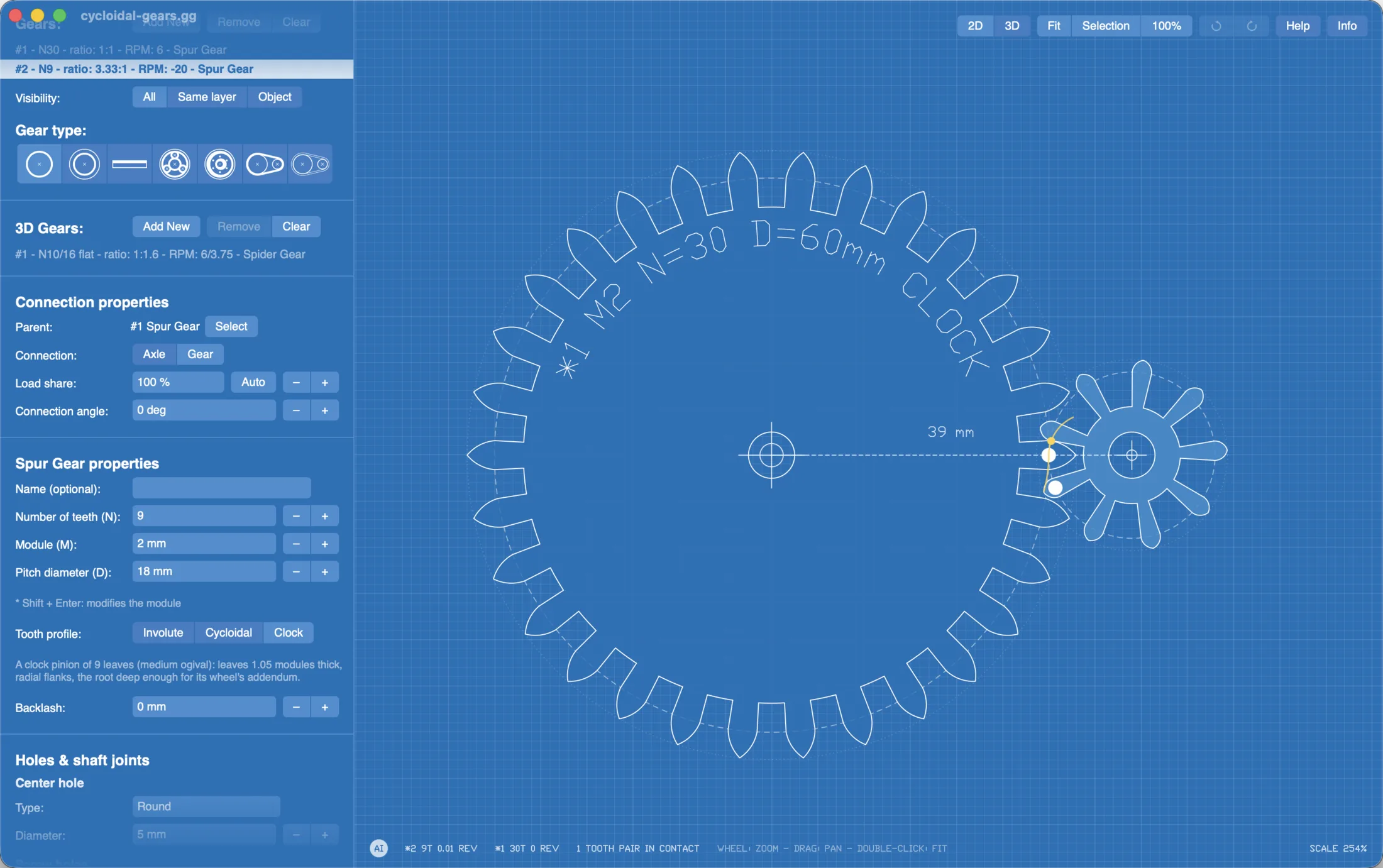Select the belt pulley type icon
This screenshot has height=868, width=1383.
click(311, 164)
